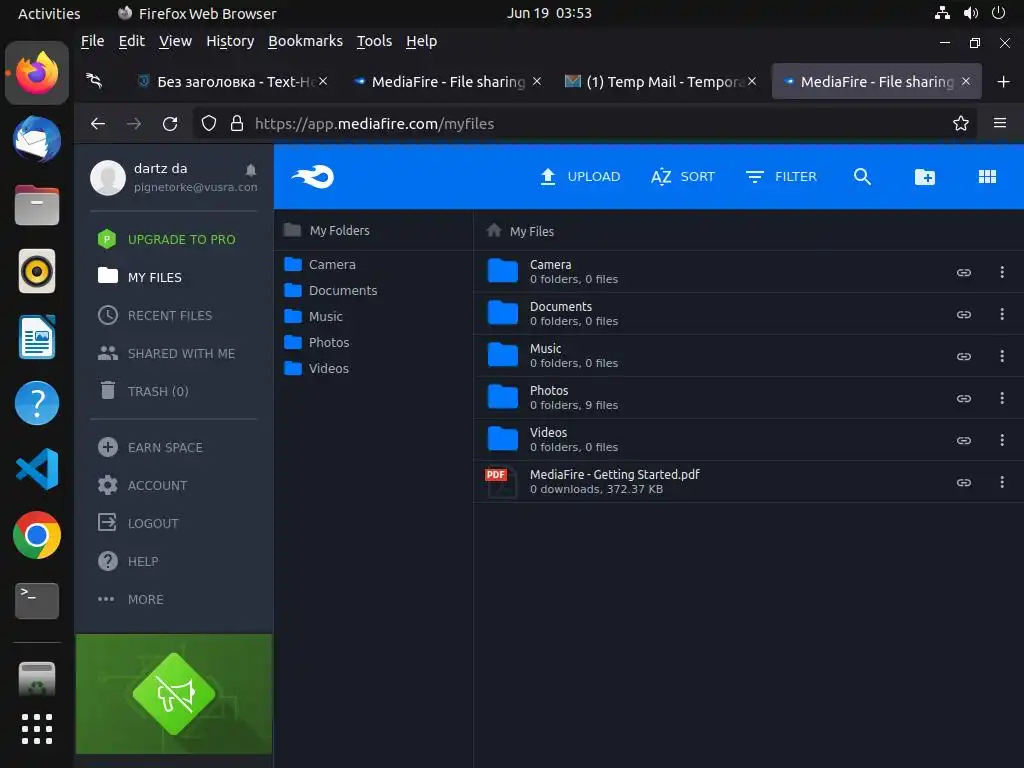Launch Thunderbird from dock
The height and width of the screenshot is (768, 1024).
[37, 139]
